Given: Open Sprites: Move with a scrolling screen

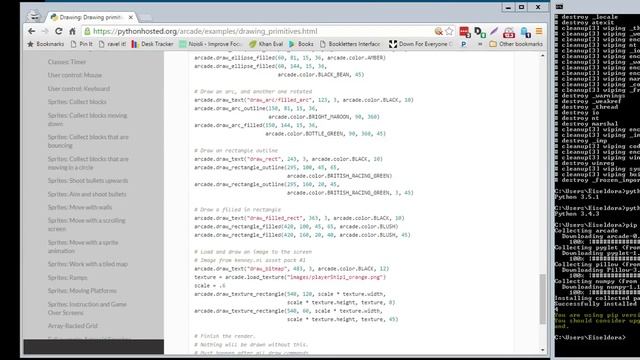Looking at the screenshot, I should (87, 224).
